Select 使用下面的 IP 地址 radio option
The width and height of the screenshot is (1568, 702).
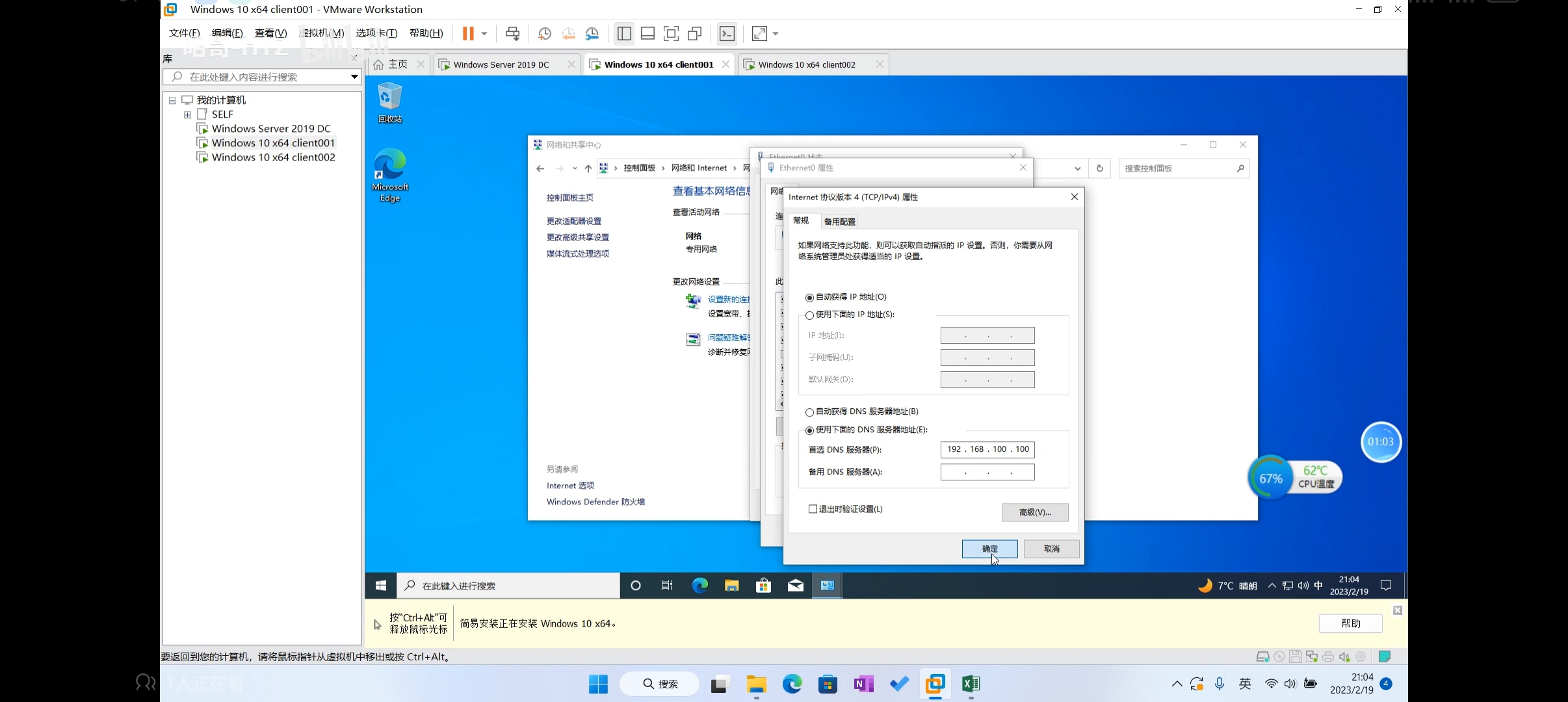[809, 315]
